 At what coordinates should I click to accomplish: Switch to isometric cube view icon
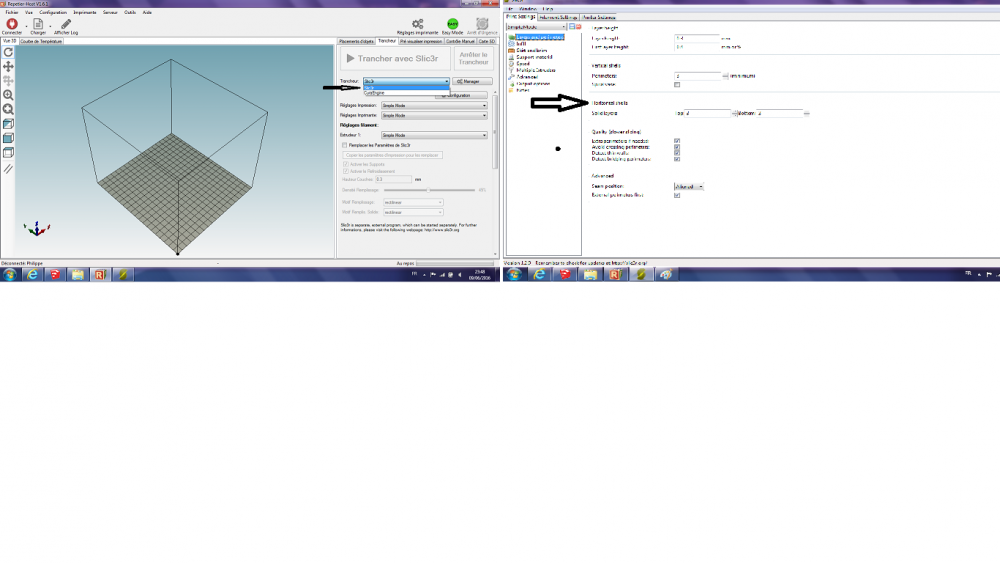tap(8, 124)
